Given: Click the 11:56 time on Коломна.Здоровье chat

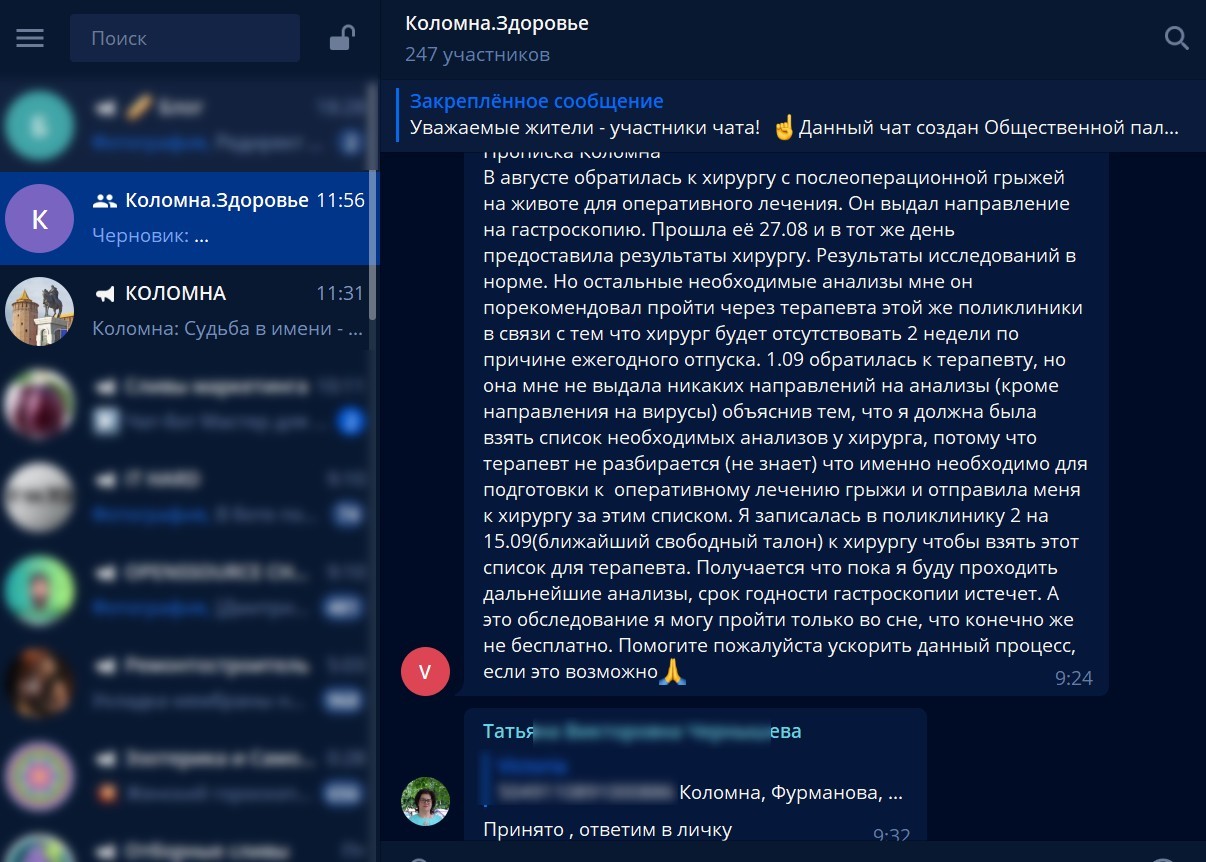Looking at the screenshot, I should [x=340, y=201].
